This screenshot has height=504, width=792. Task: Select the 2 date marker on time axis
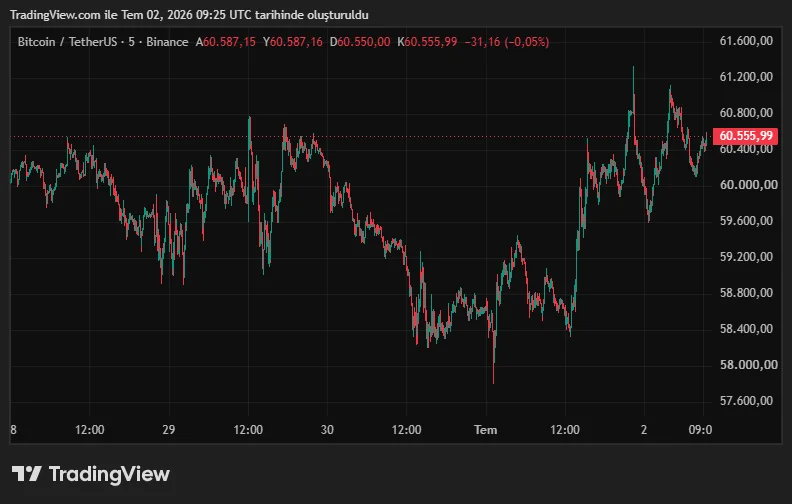[x=644, y=430]
